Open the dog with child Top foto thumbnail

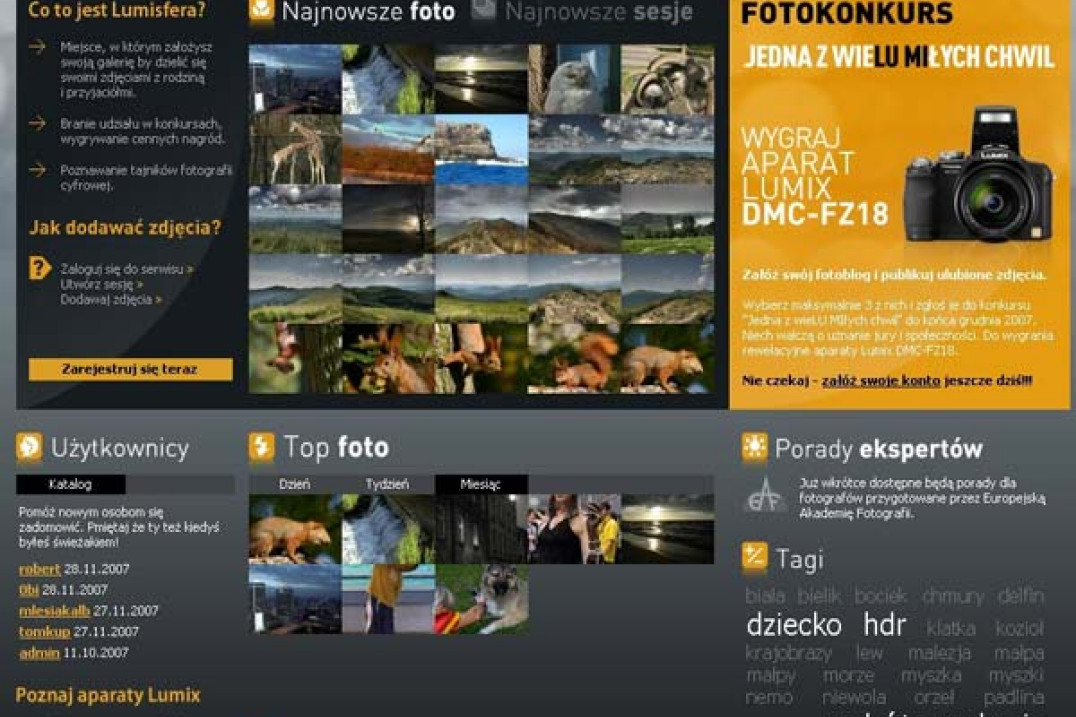point(481,599)
